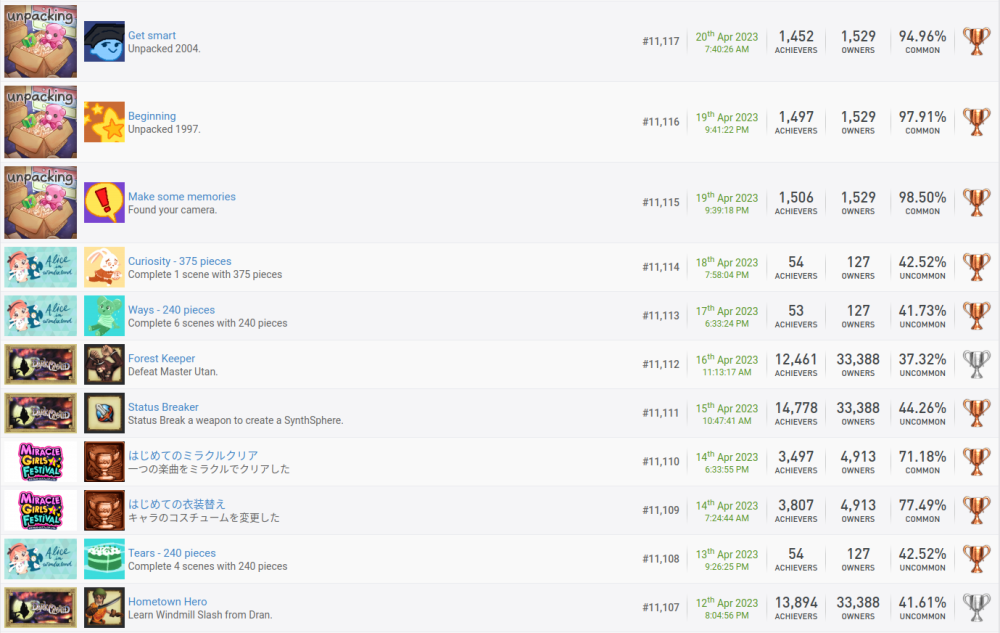Follow the "はじめてのミラクルクリア" link
Image resolution: width=1000 pixels, height=633 pixels.
coord(193,456)
